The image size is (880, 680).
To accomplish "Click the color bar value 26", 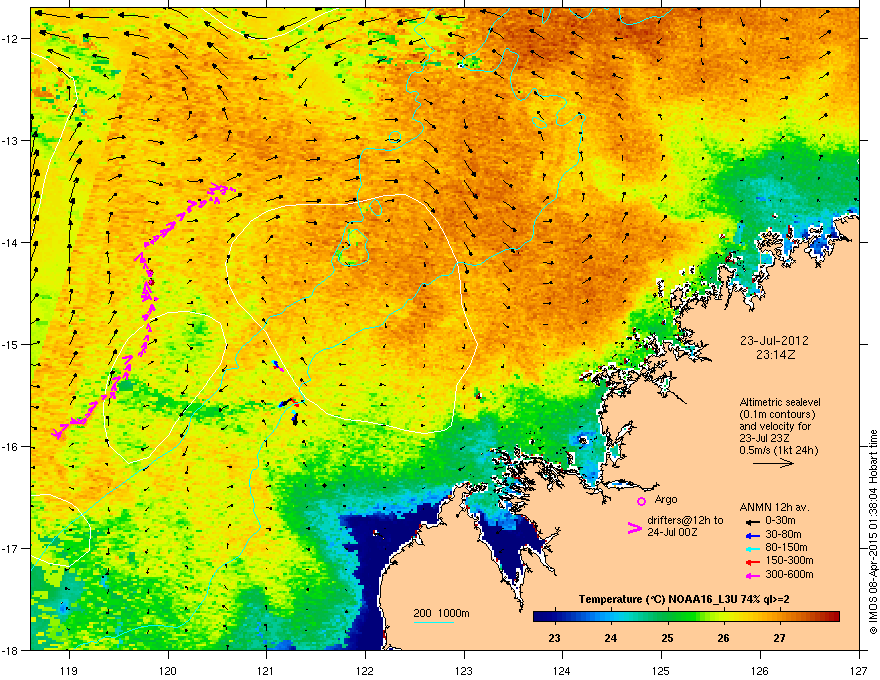I will (x=723, y=638).
